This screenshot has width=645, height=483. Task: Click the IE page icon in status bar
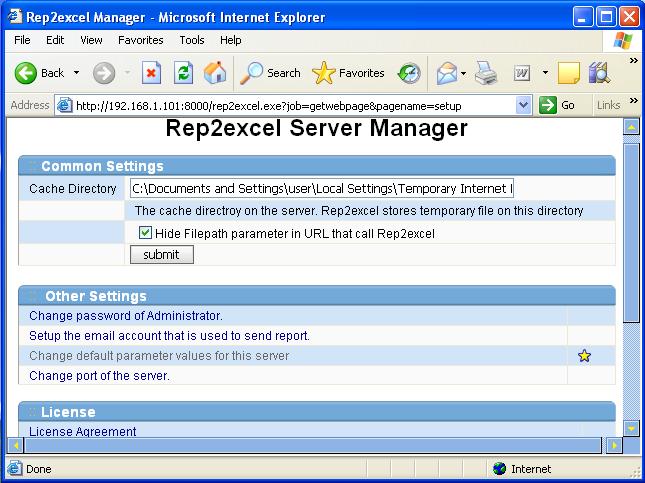15,469
